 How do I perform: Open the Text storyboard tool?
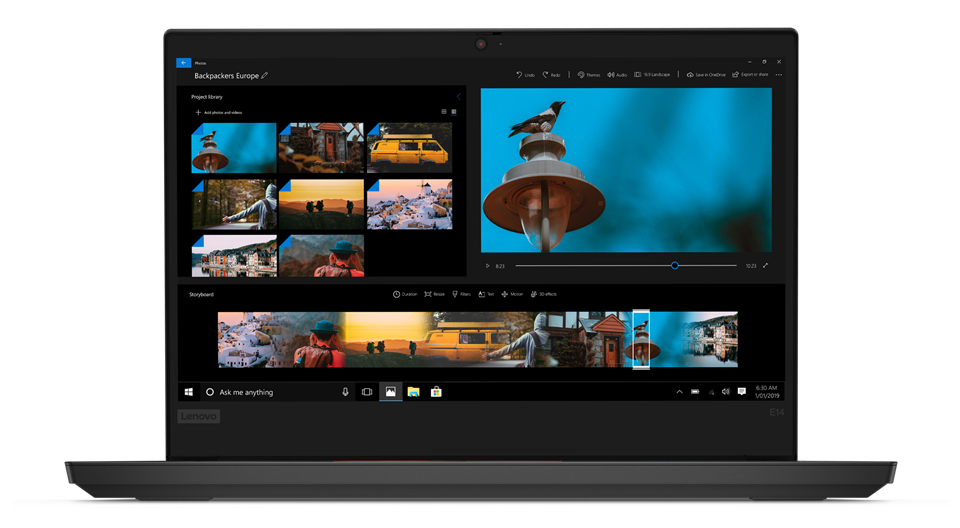click(x=486, y=295)
